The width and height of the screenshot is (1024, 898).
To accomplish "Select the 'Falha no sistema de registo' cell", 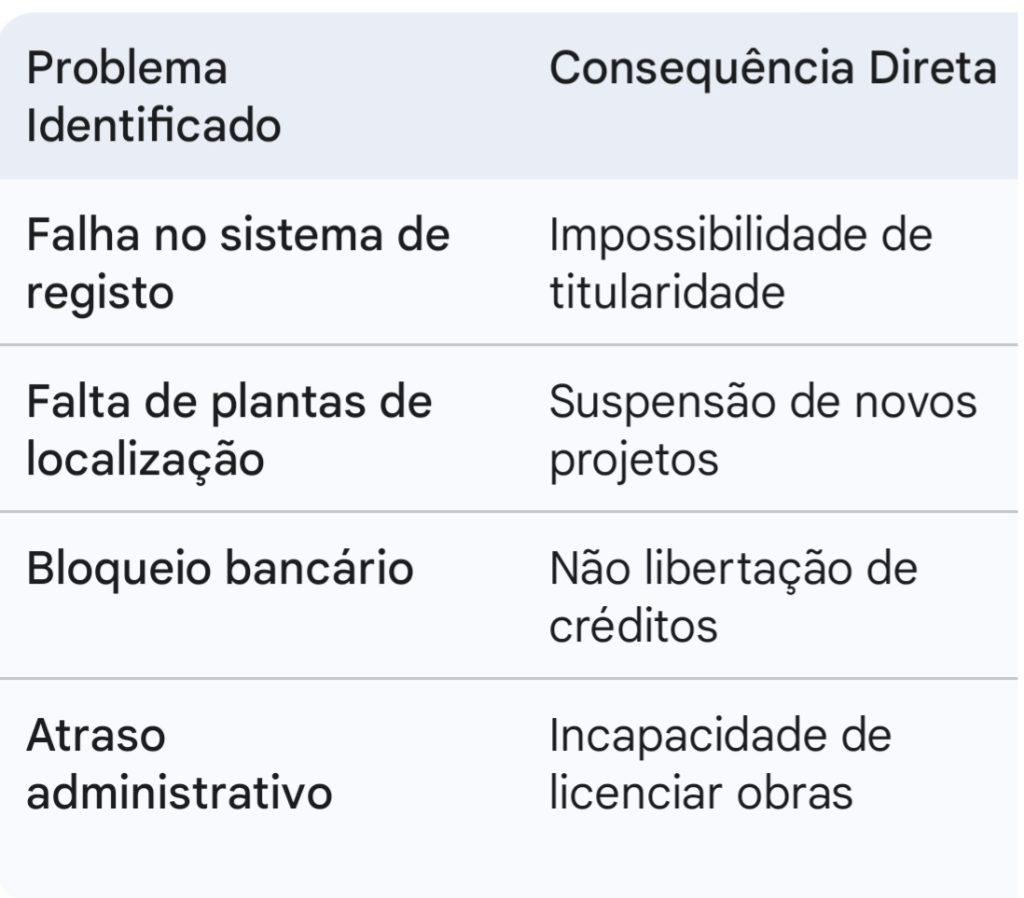I will coord(238,264).
